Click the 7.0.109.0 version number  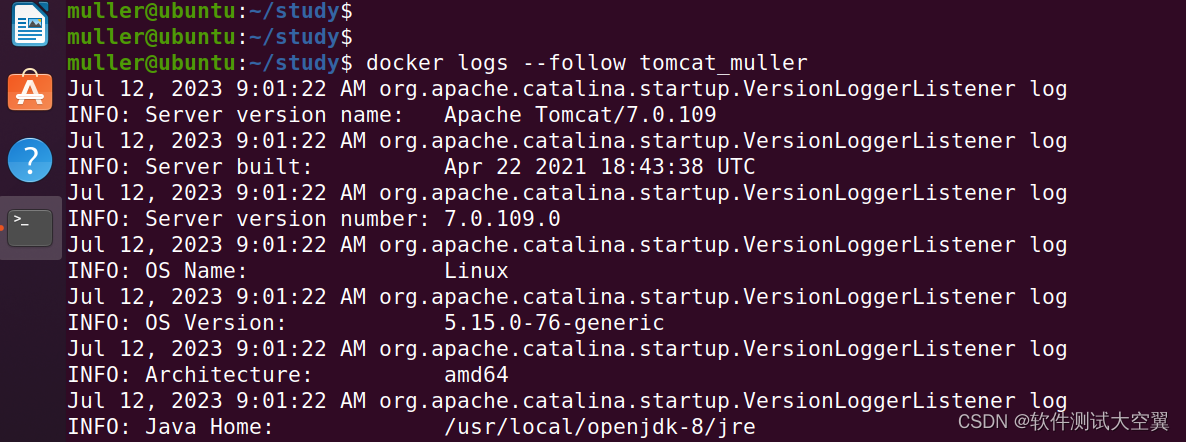pyautogui.click(x=502, y=219)
